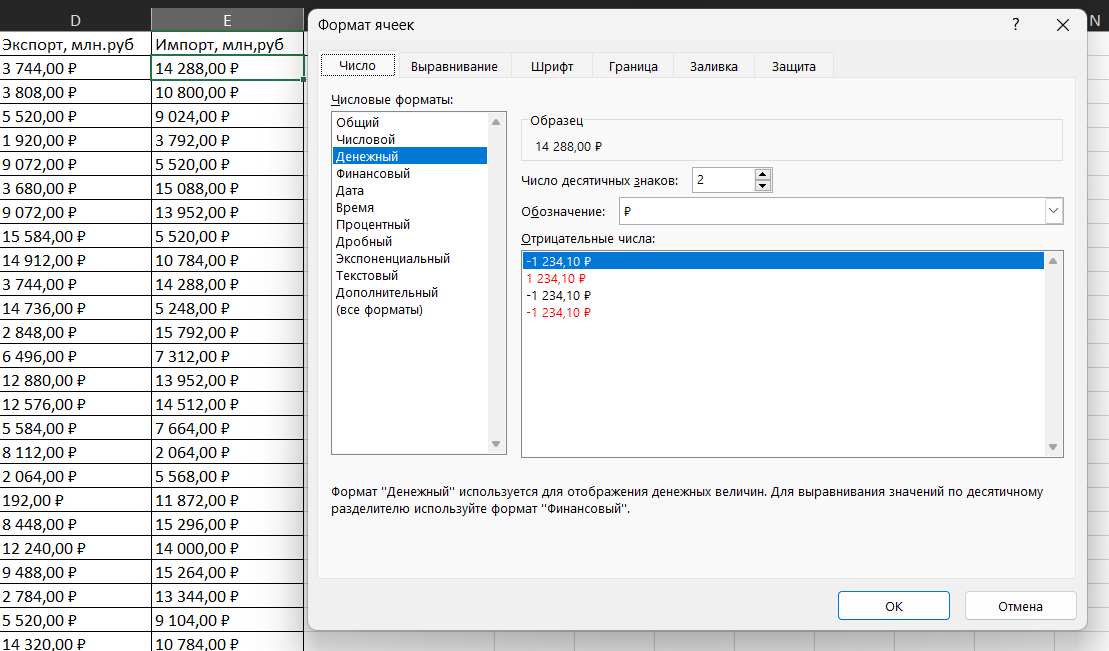
Task: Click the Отмена button
Action: pos(1020,606)
